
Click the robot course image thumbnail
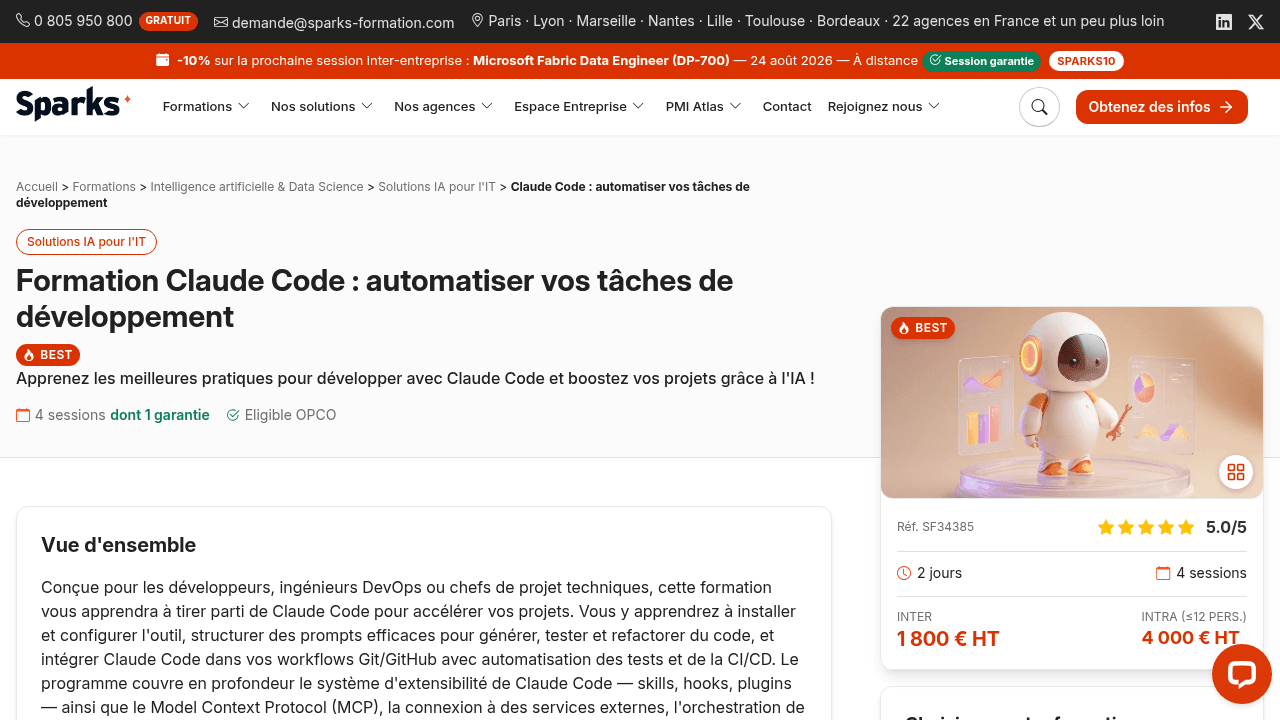click(1072, 402)
